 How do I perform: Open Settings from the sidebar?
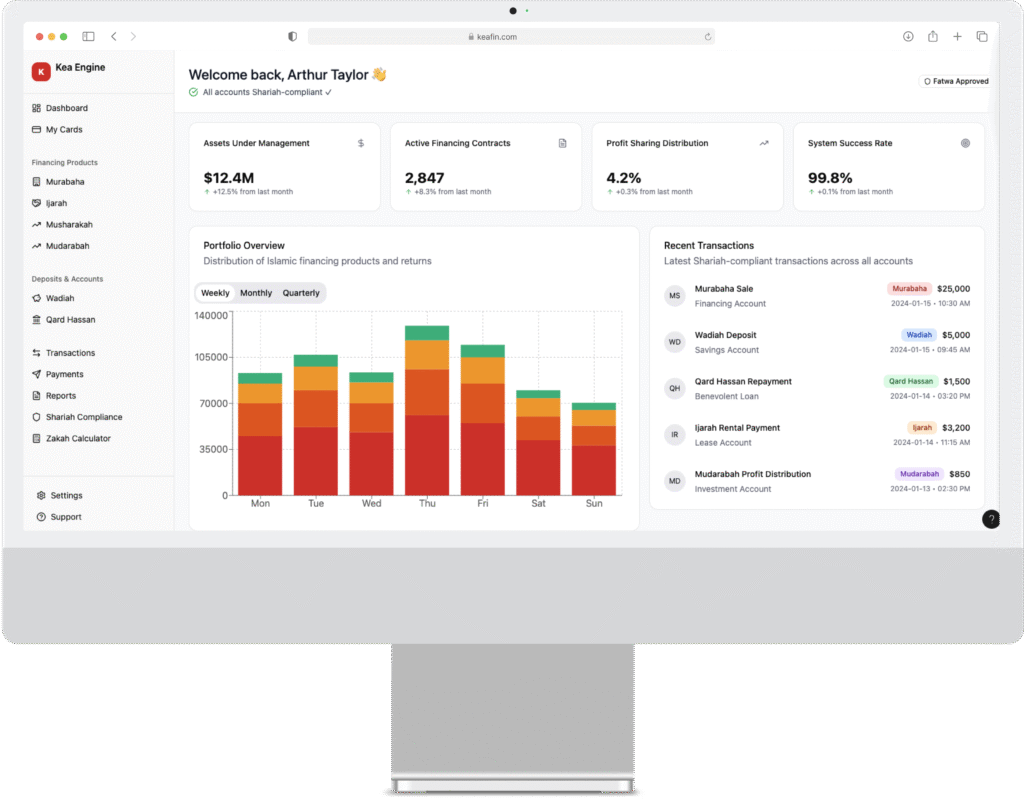click(66, 496)
